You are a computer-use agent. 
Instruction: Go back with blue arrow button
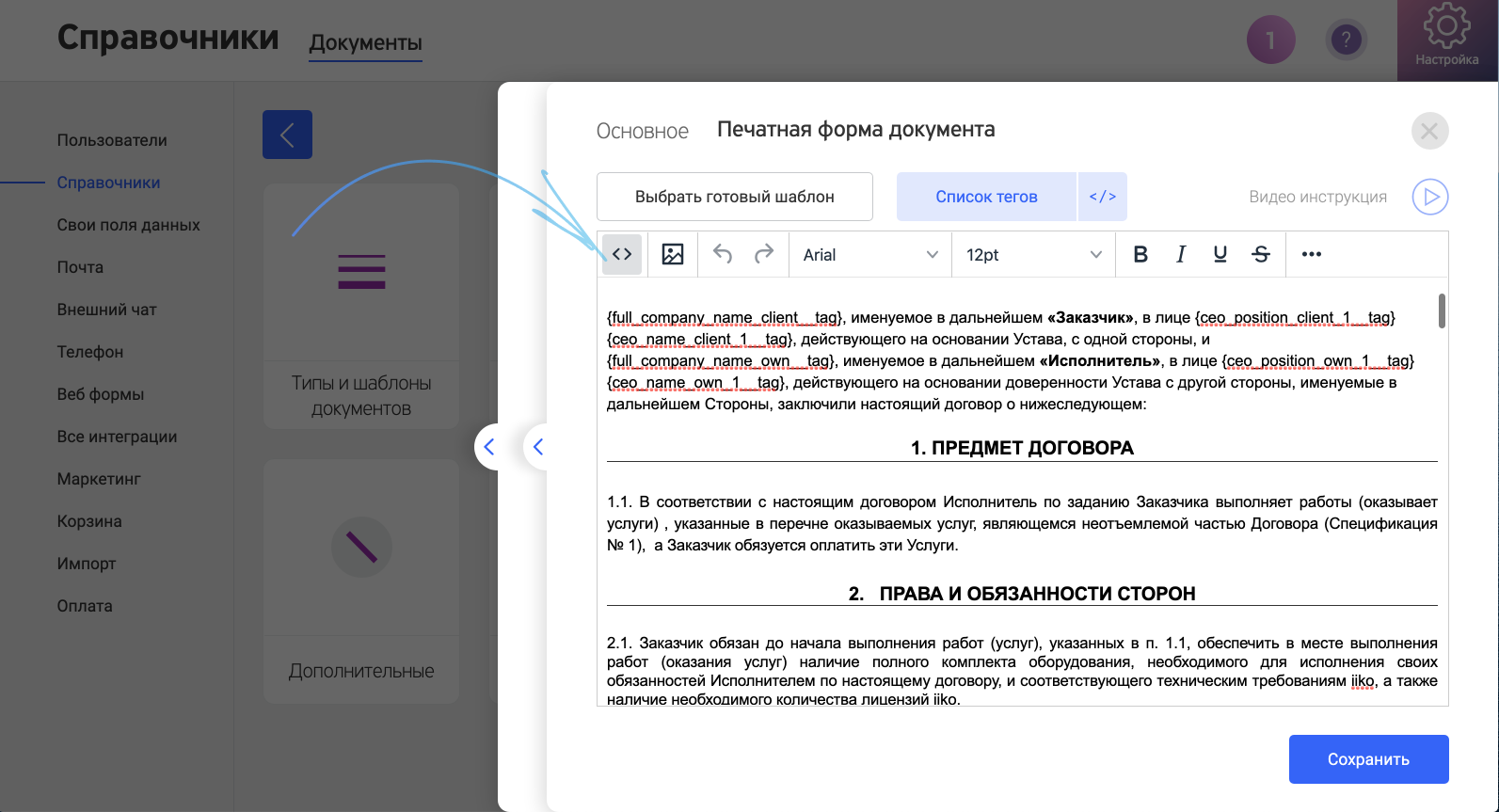[x=287, y=135]
